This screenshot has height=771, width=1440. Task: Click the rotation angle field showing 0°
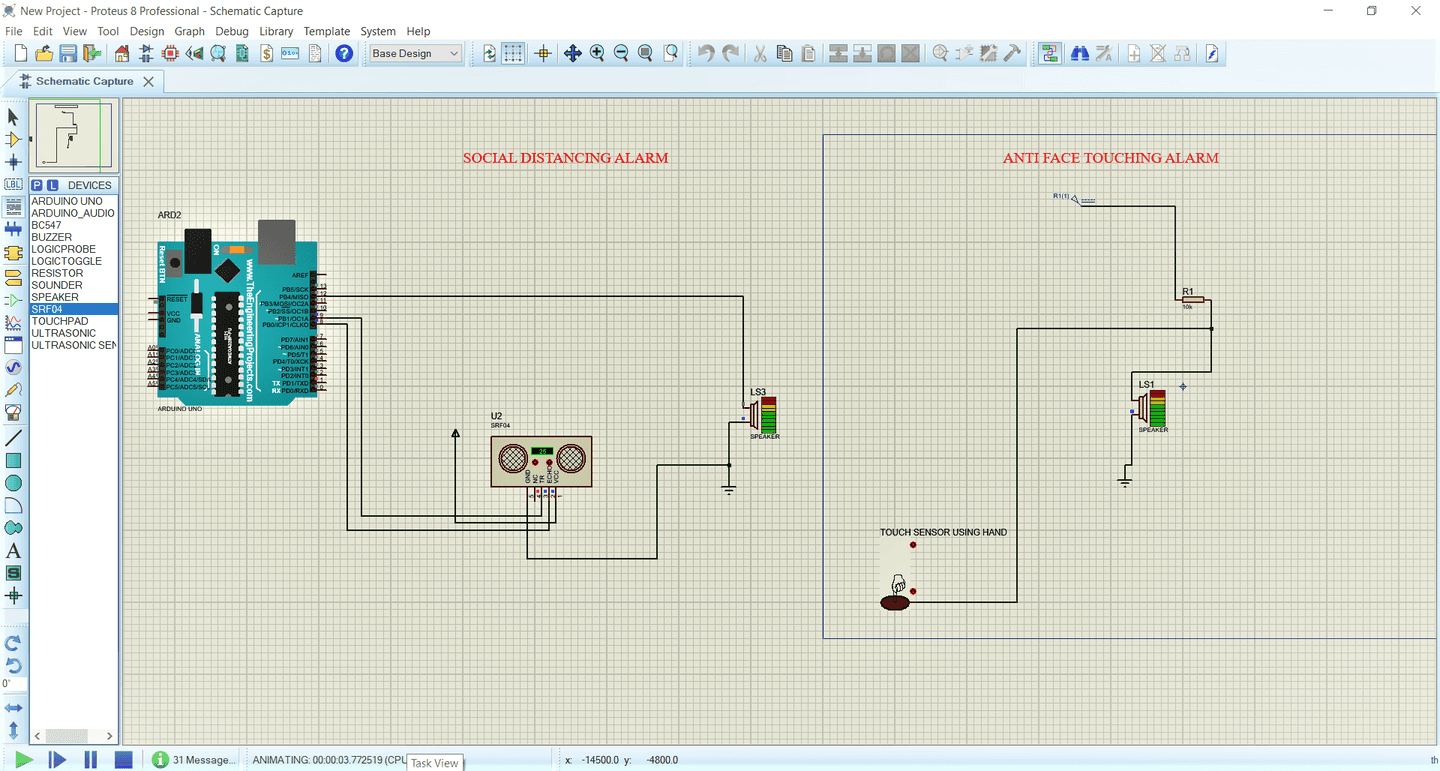[14, 684]
